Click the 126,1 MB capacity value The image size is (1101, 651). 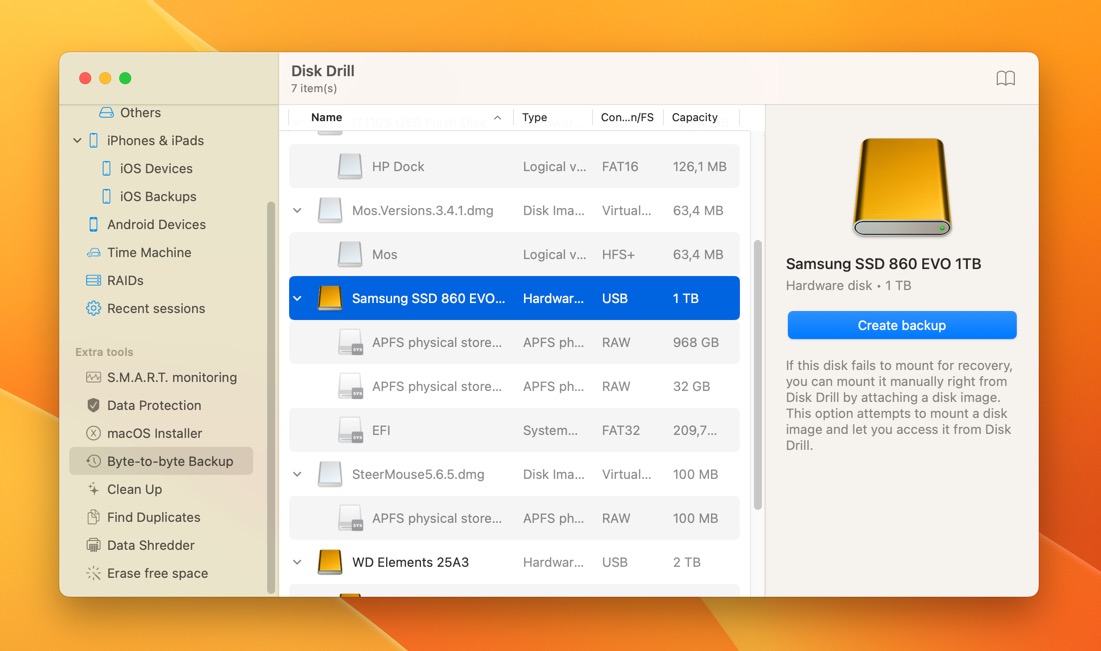click(x=699, y=166)
